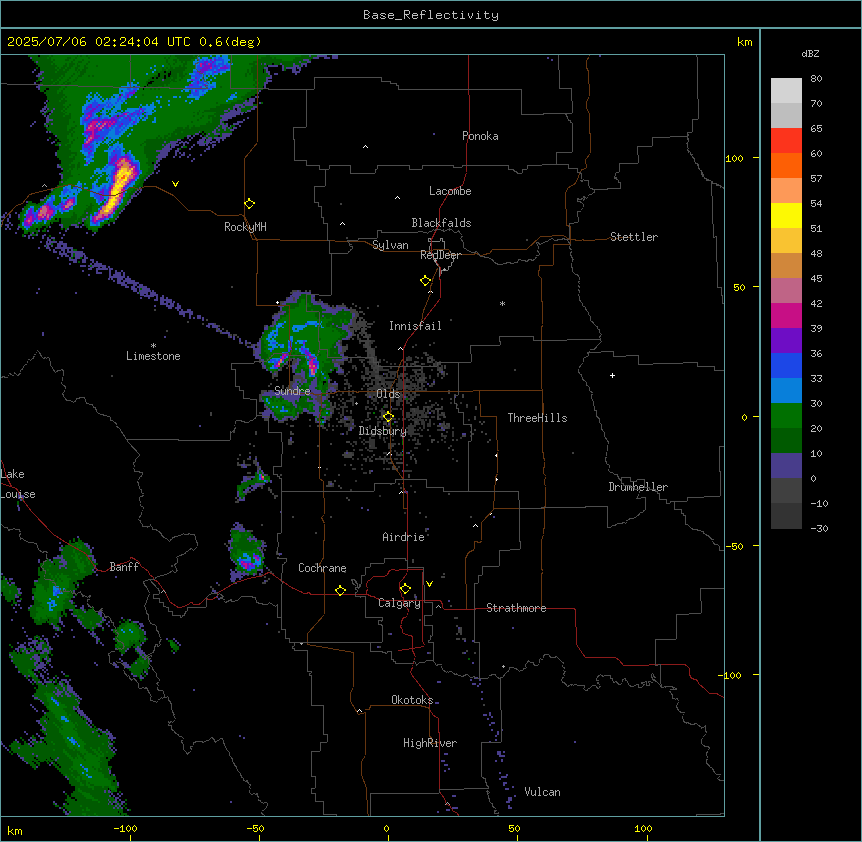862x842 pixels.
Task: Click the Vulcan town label
Action: (542, 792)
